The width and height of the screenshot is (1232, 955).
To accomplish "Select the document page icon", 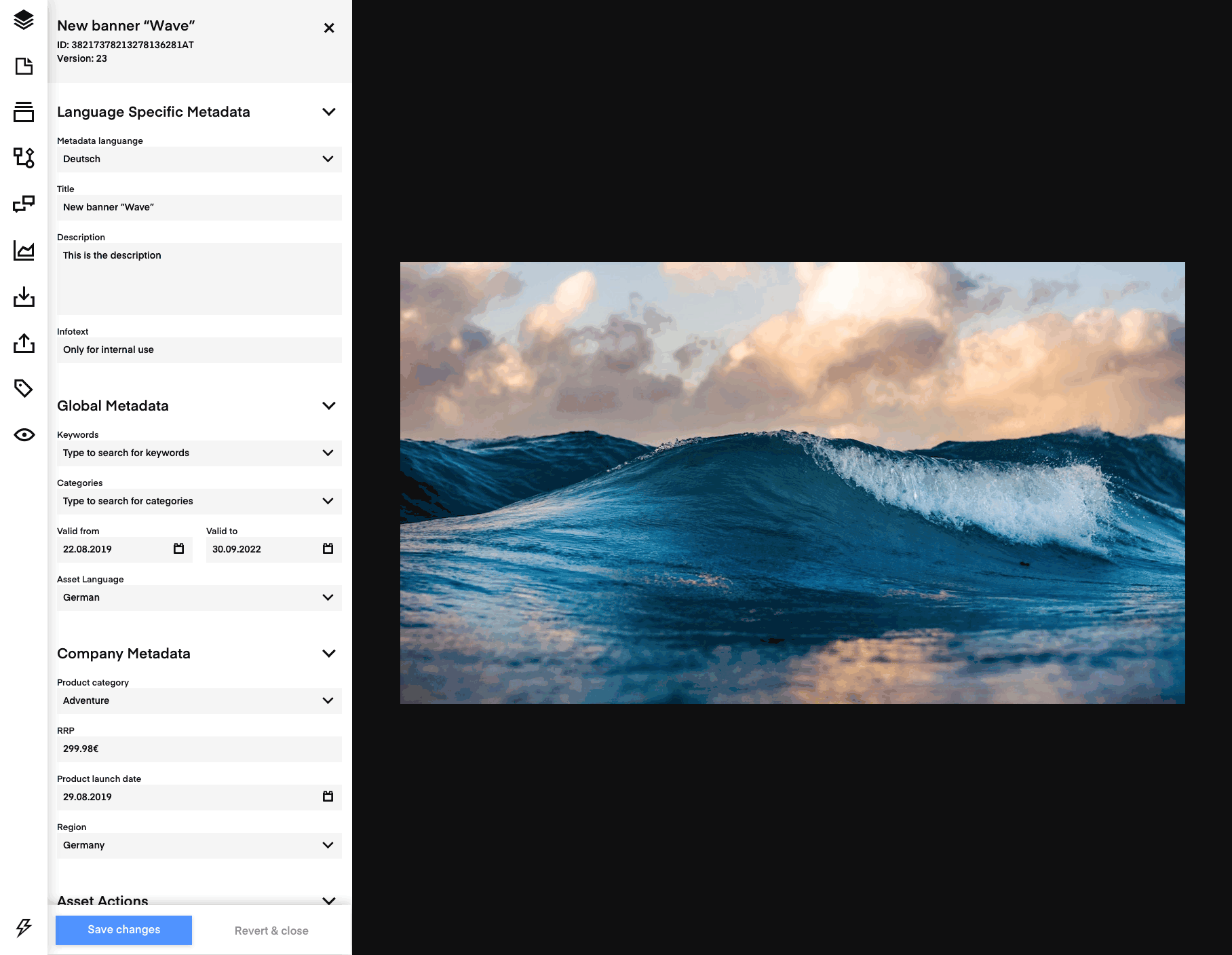I will (x=24, y=67).
